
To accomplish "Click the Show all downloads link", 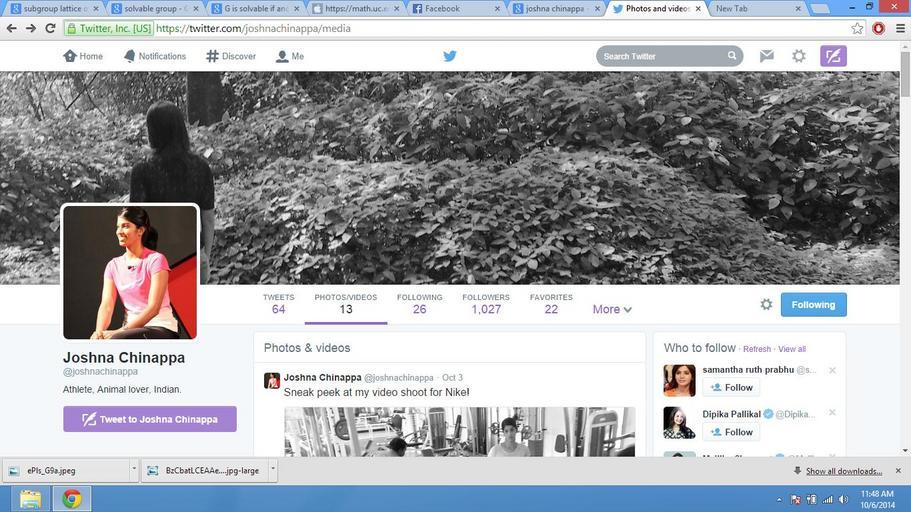I will coord(843,471).
